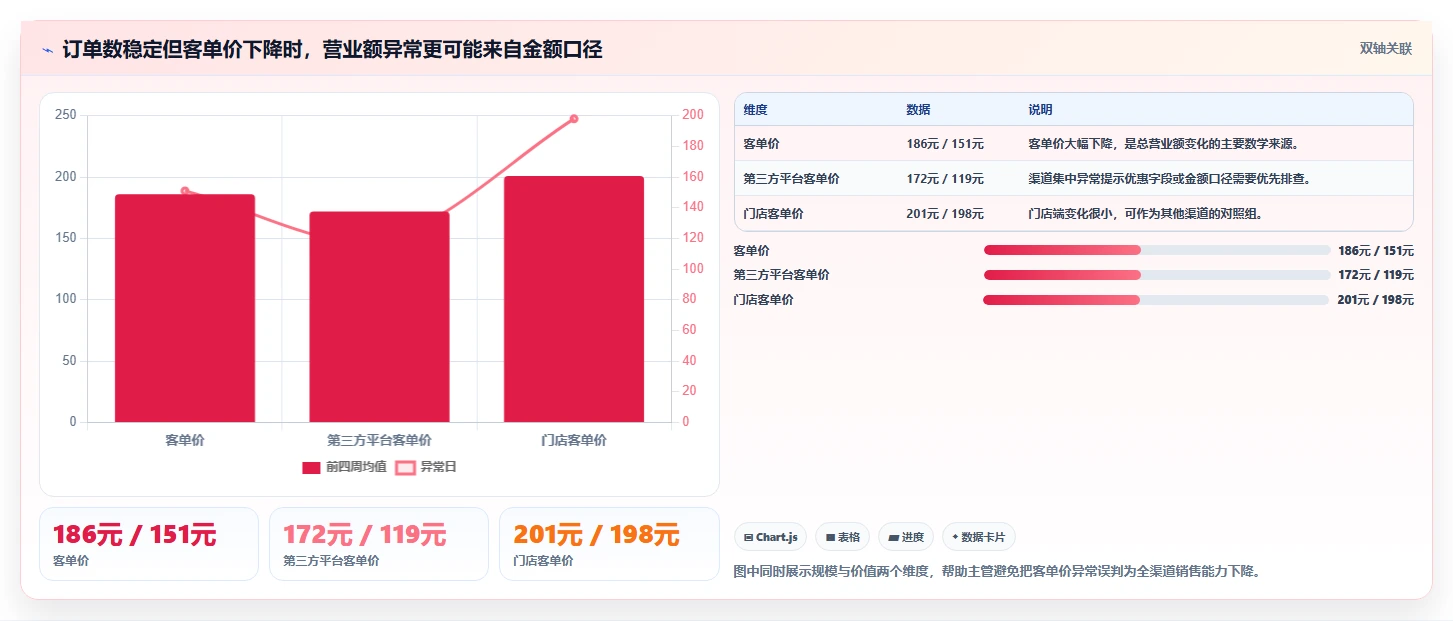Click the line data point near 200
This screenshot has height=621, width=1453.
point(574,119)
